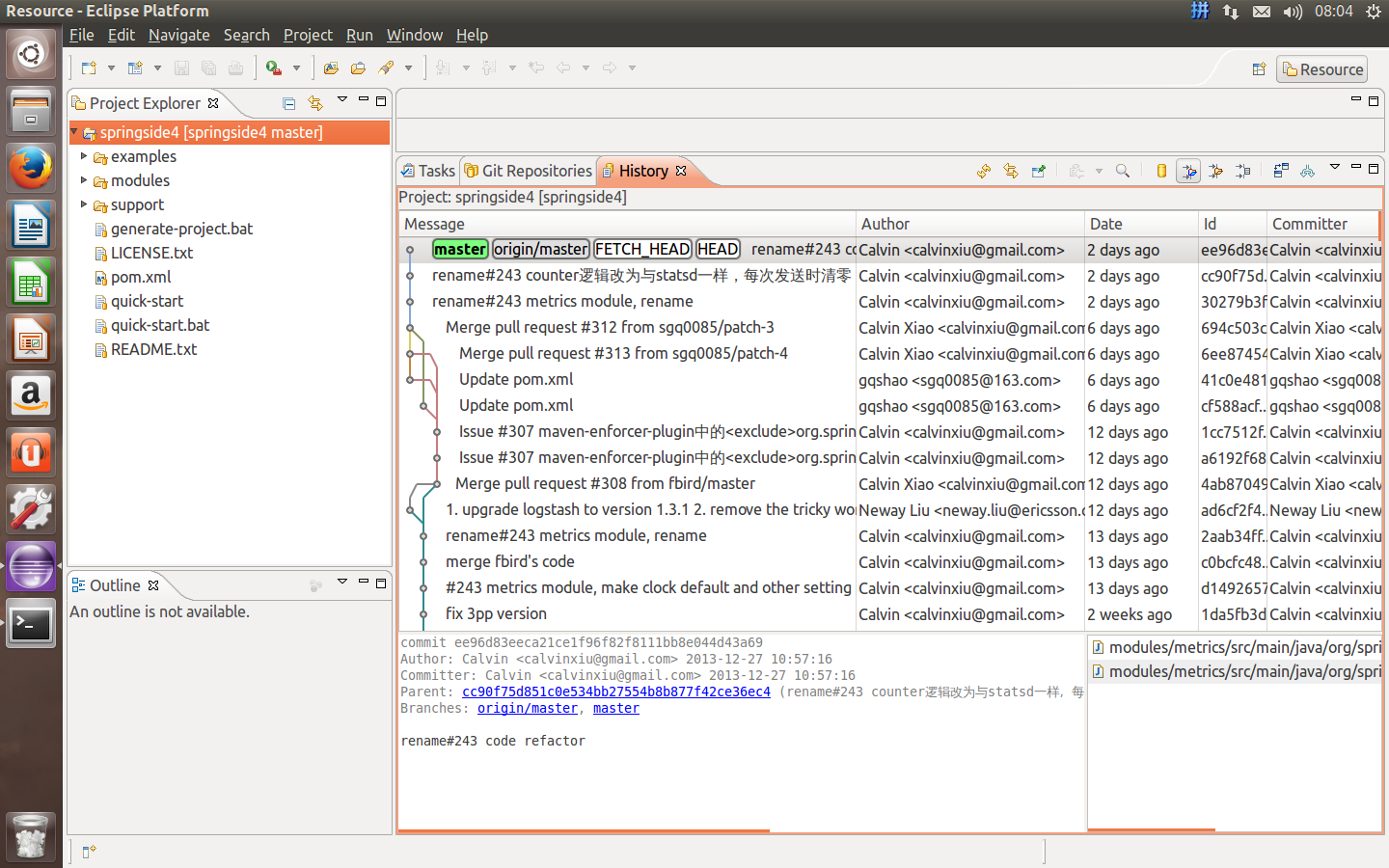Click the commit message horizontal scrollbar
The image size is (1389, 868).
584,830
